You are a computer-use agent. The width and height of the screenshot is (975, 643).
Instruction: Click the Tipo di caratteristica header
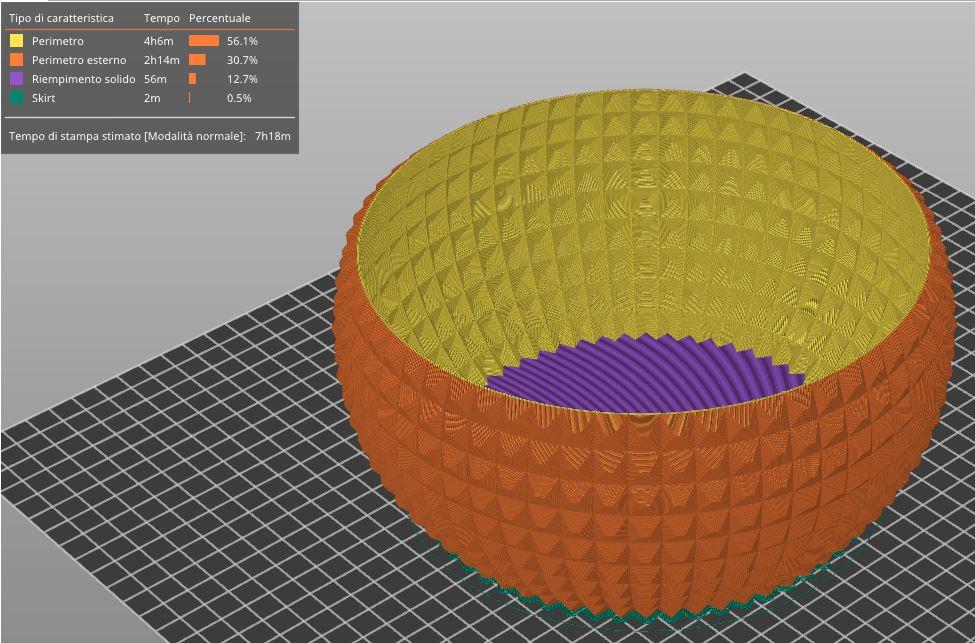click(x=61, y=18)
